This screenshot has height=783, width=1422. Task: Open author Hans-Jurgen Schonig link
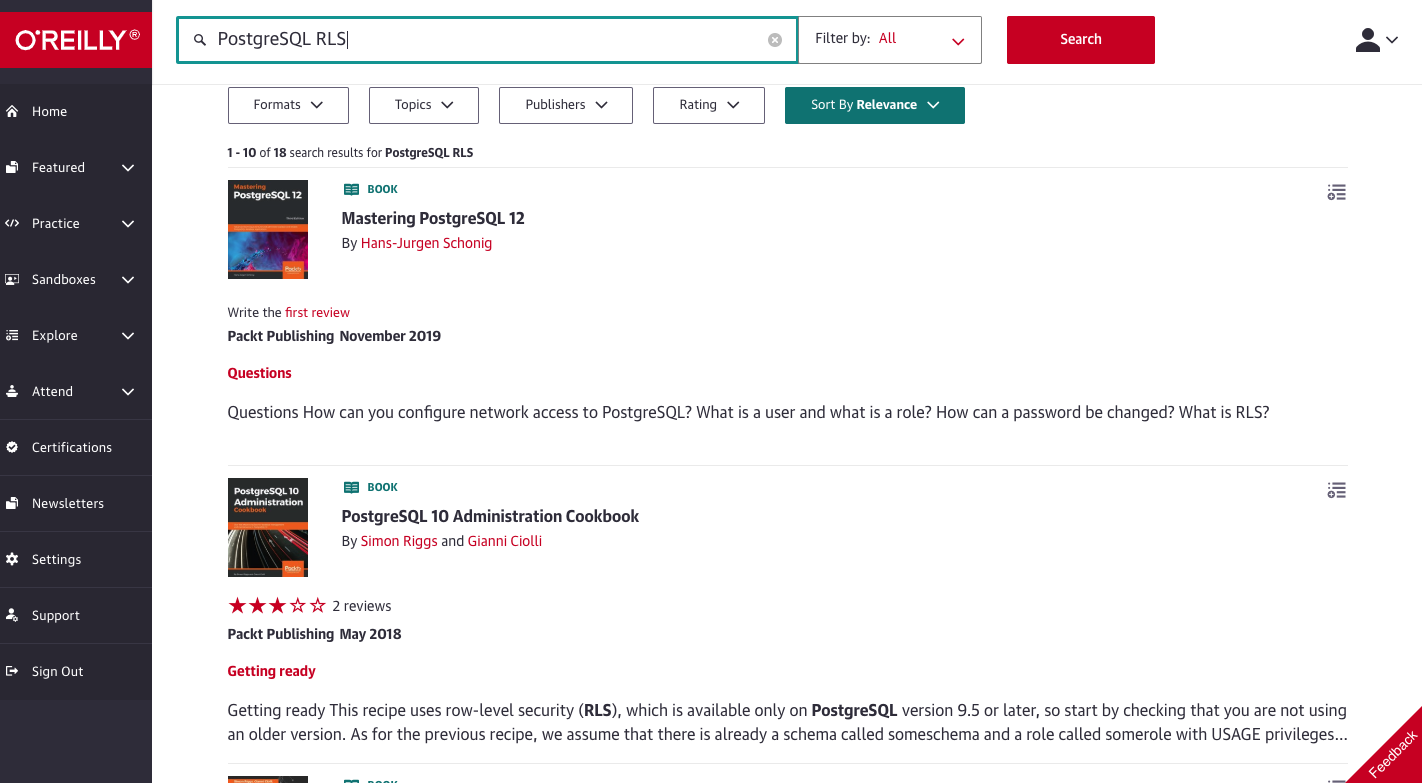coord(426,243)
